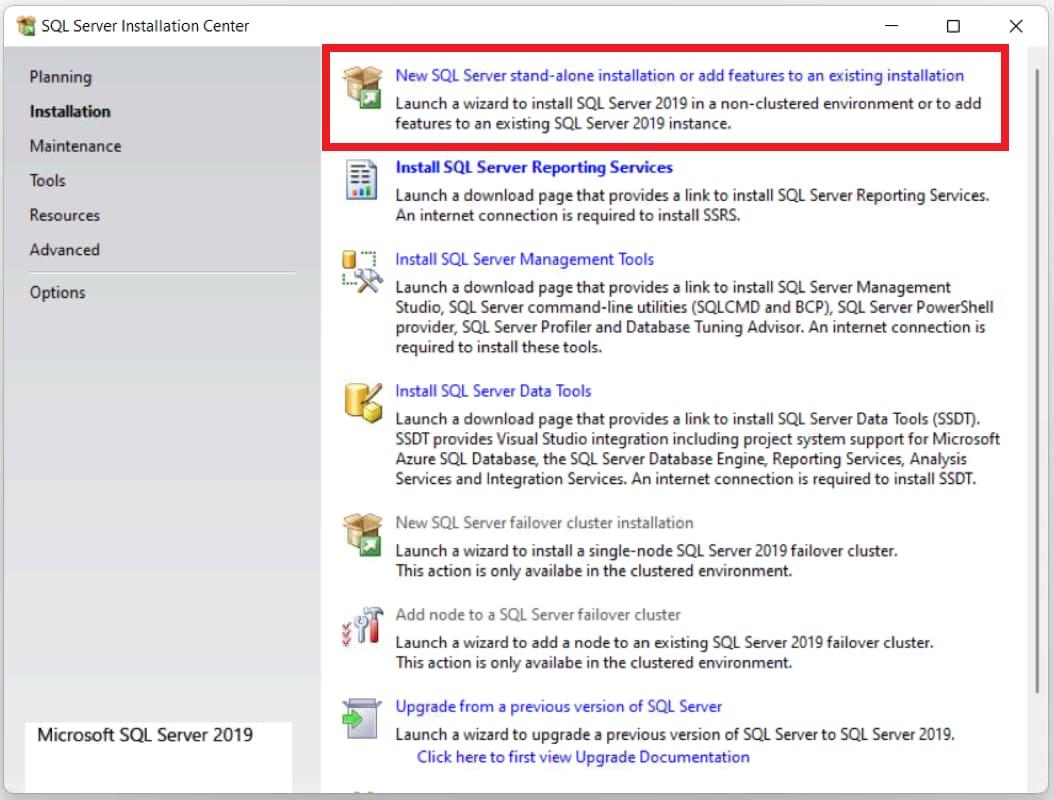Click the Upgrade green arrow icon
The image size is (1054, 800).
tap(361, 718)
